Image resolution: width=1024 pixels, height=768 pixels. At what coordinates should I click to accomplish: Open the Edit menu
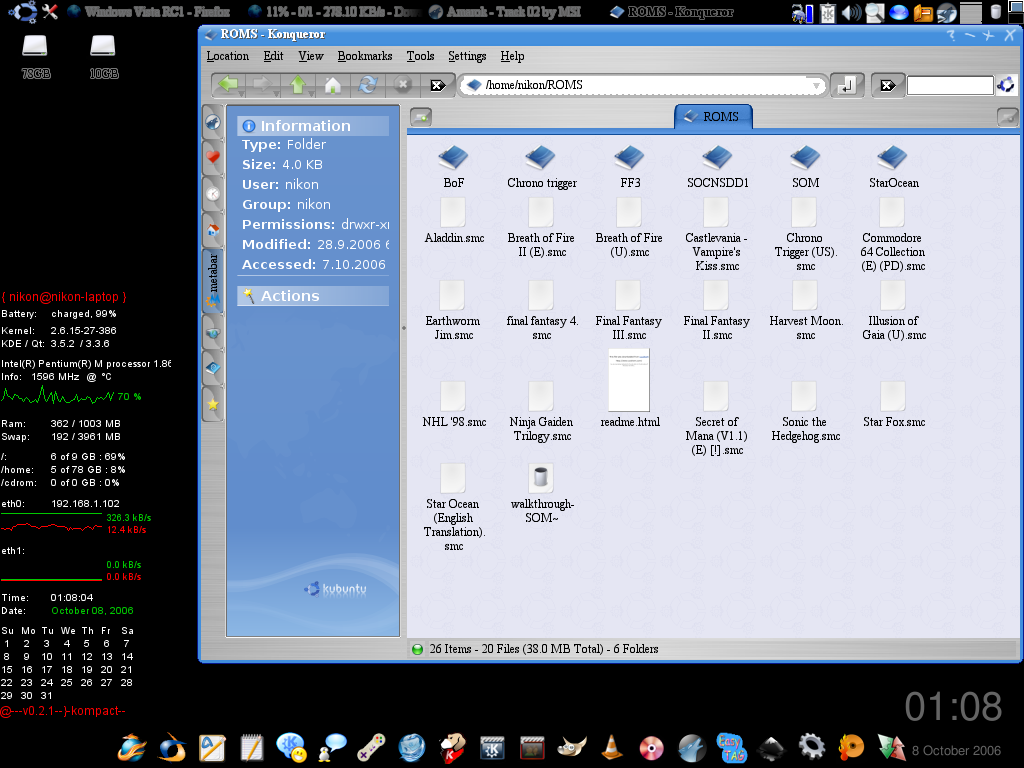click(273, 56)
